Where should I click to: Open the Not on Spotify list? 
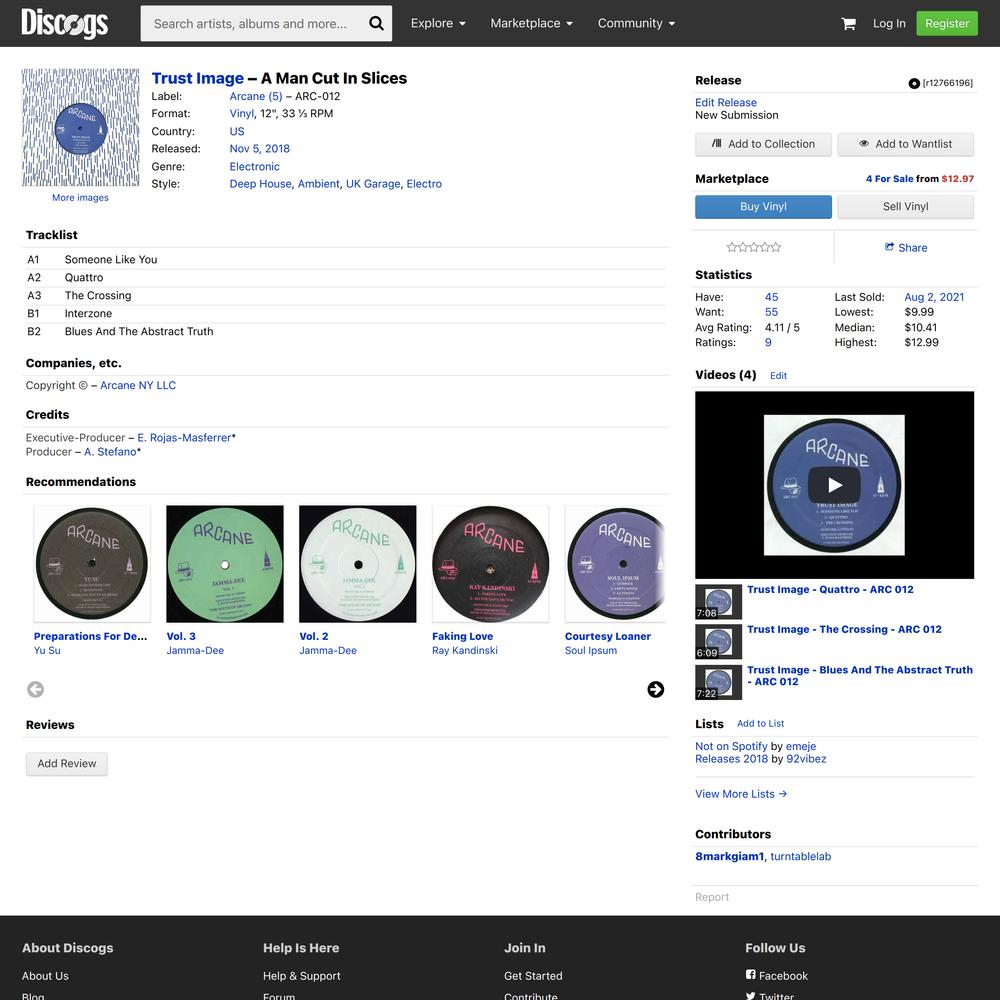pyautogui.click(x=731, y=746)
